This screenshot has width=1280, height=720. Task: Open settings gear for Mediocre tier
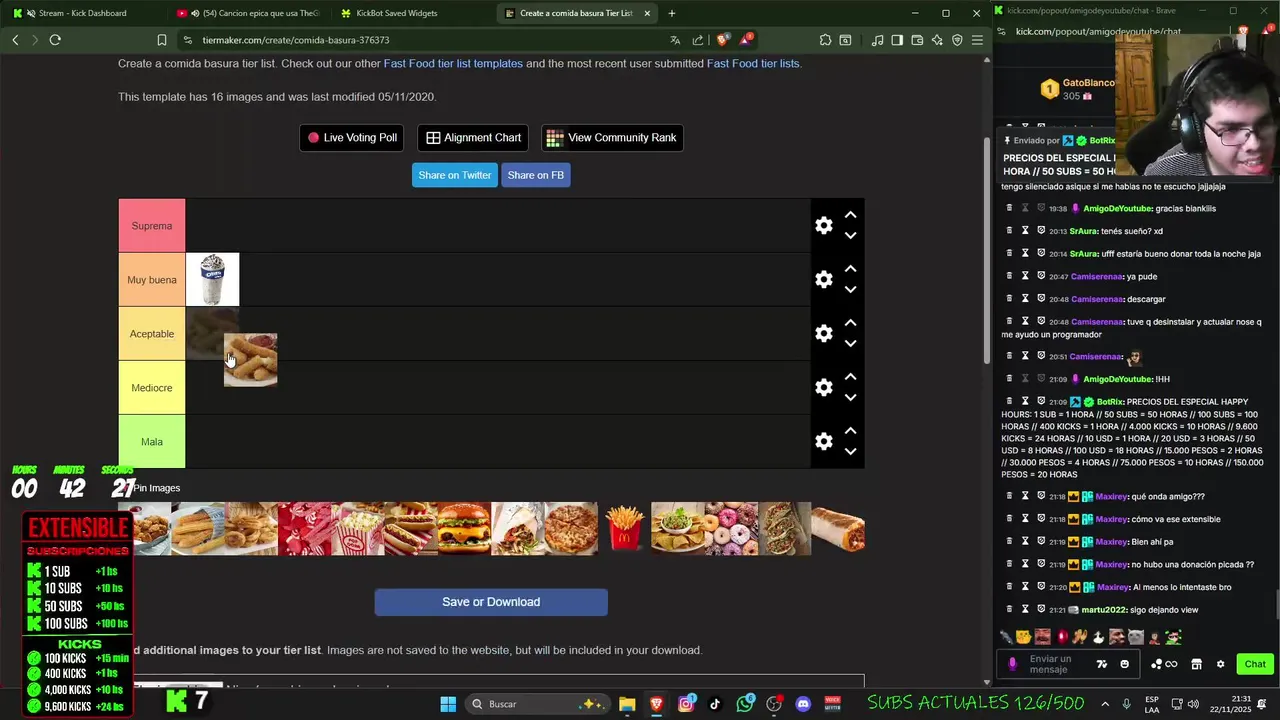point(824,388)
